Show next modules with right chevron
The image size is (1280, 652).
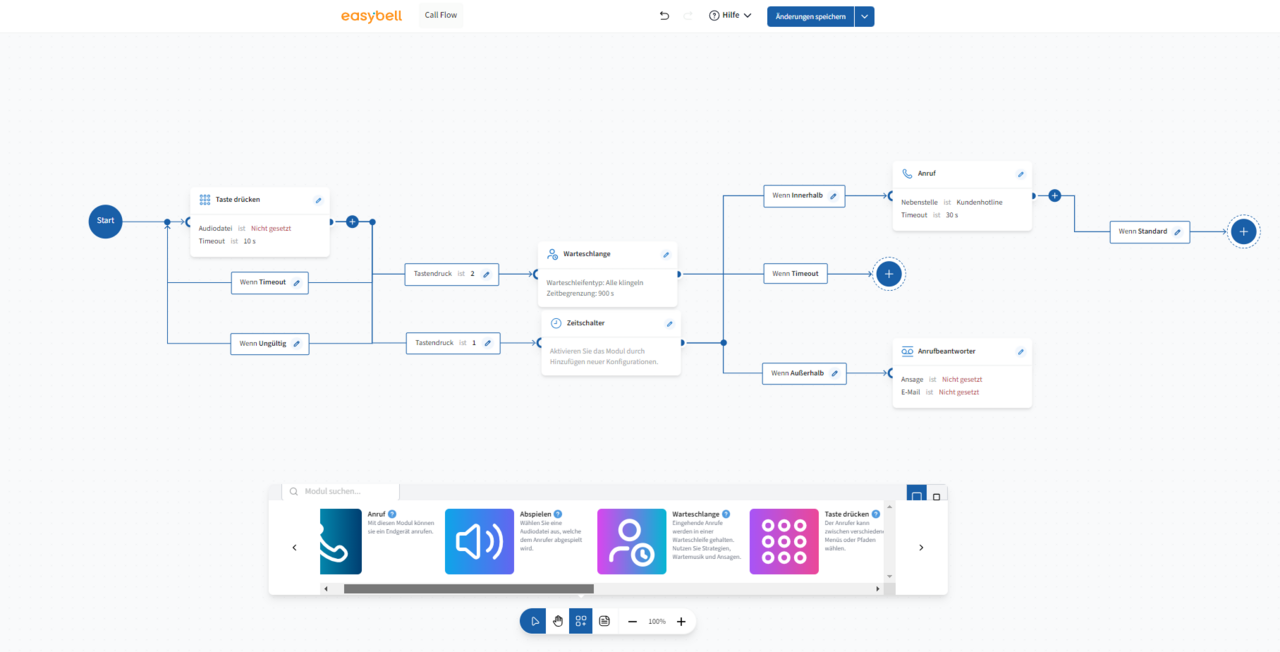921,547
